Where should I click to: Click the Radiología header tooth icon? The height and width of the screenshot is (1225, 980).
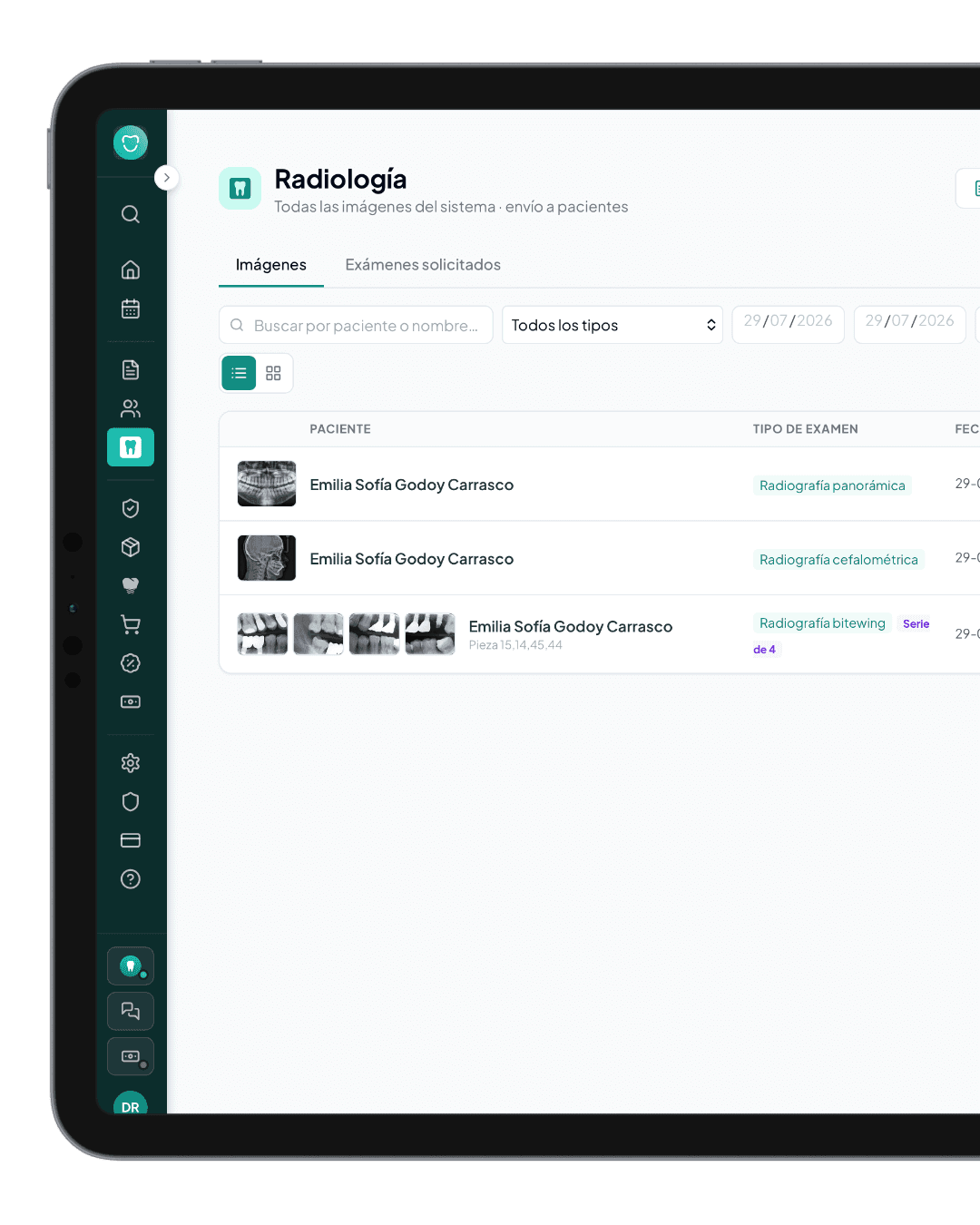click(x=240, y=188)
